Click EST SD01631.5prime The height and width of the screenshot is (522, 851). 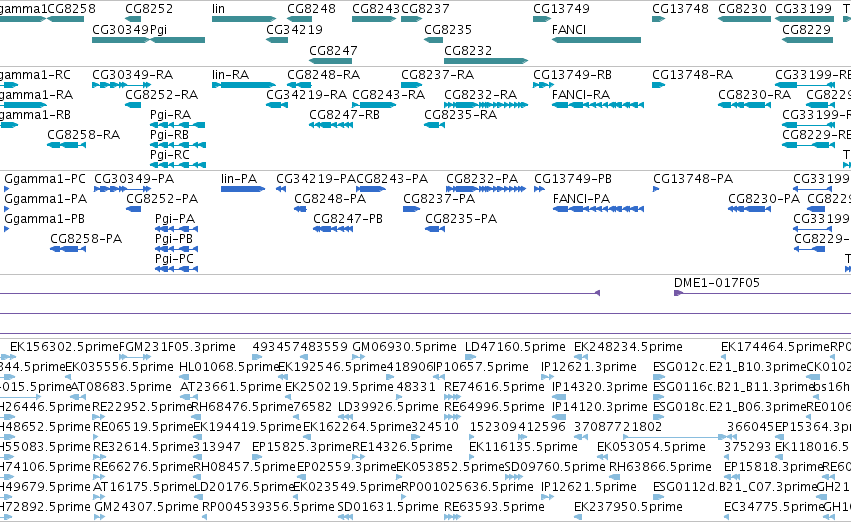(x=345, y=517)
